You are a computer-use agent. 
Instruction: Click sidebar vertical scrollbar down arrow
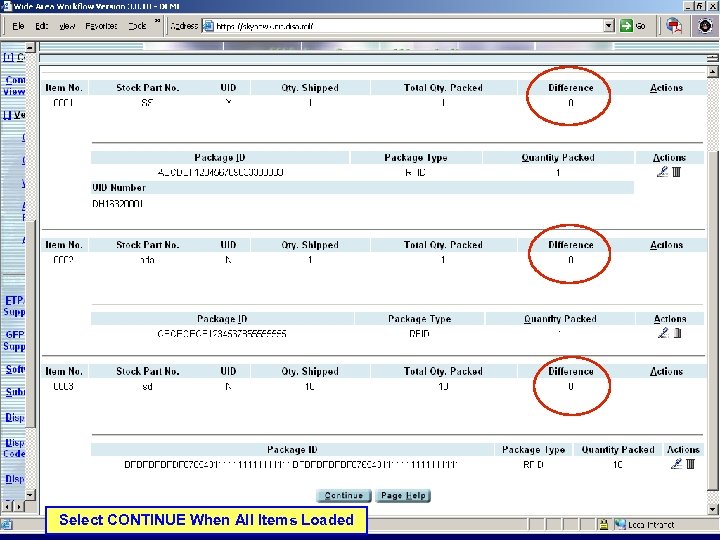click(30, 495)
